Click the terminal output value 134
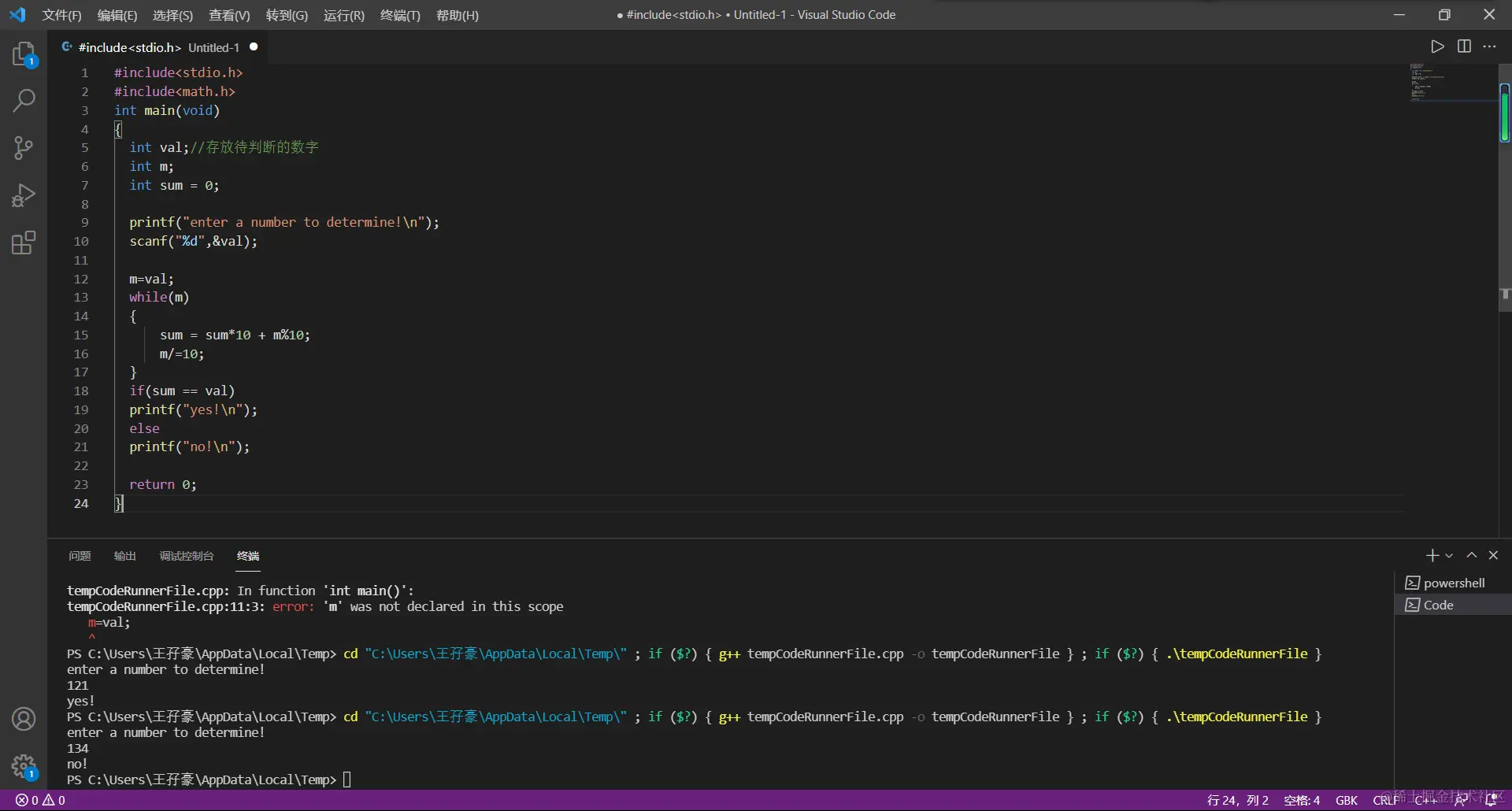 (x=78, y=748)
